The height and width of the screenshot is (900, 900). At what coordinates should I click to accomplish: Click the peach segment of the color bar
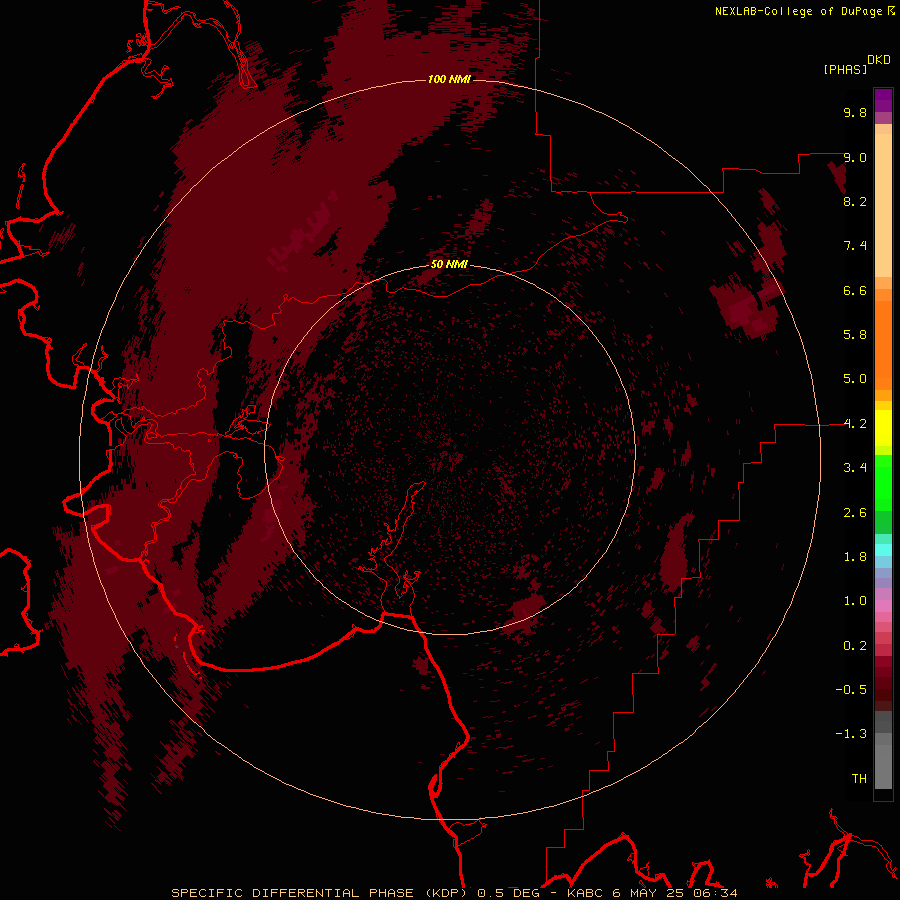pyautogui.click(x=883, y=205)
